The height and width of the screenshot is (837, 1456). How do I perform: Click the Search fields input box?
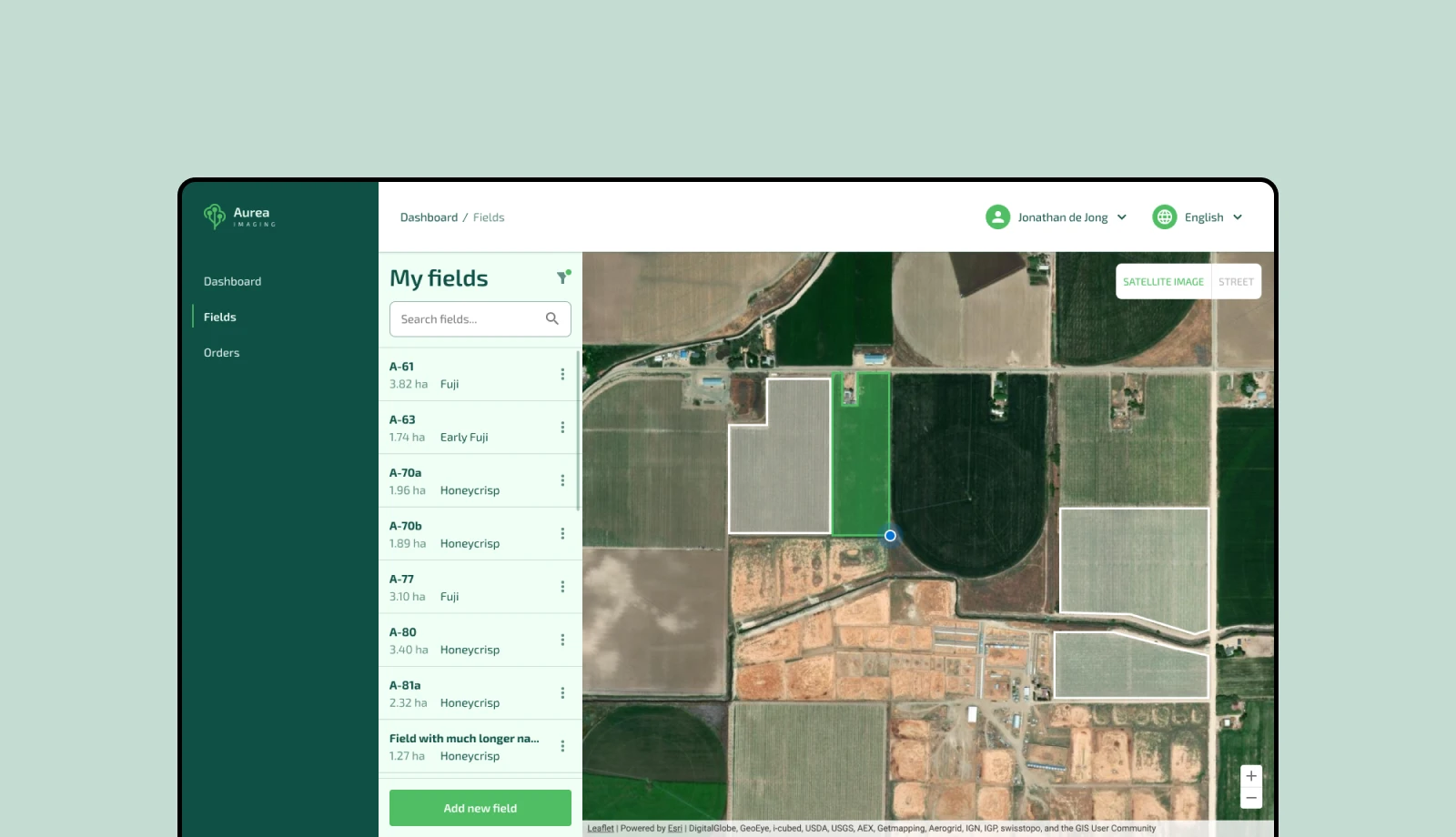click(x=480, y=319)
